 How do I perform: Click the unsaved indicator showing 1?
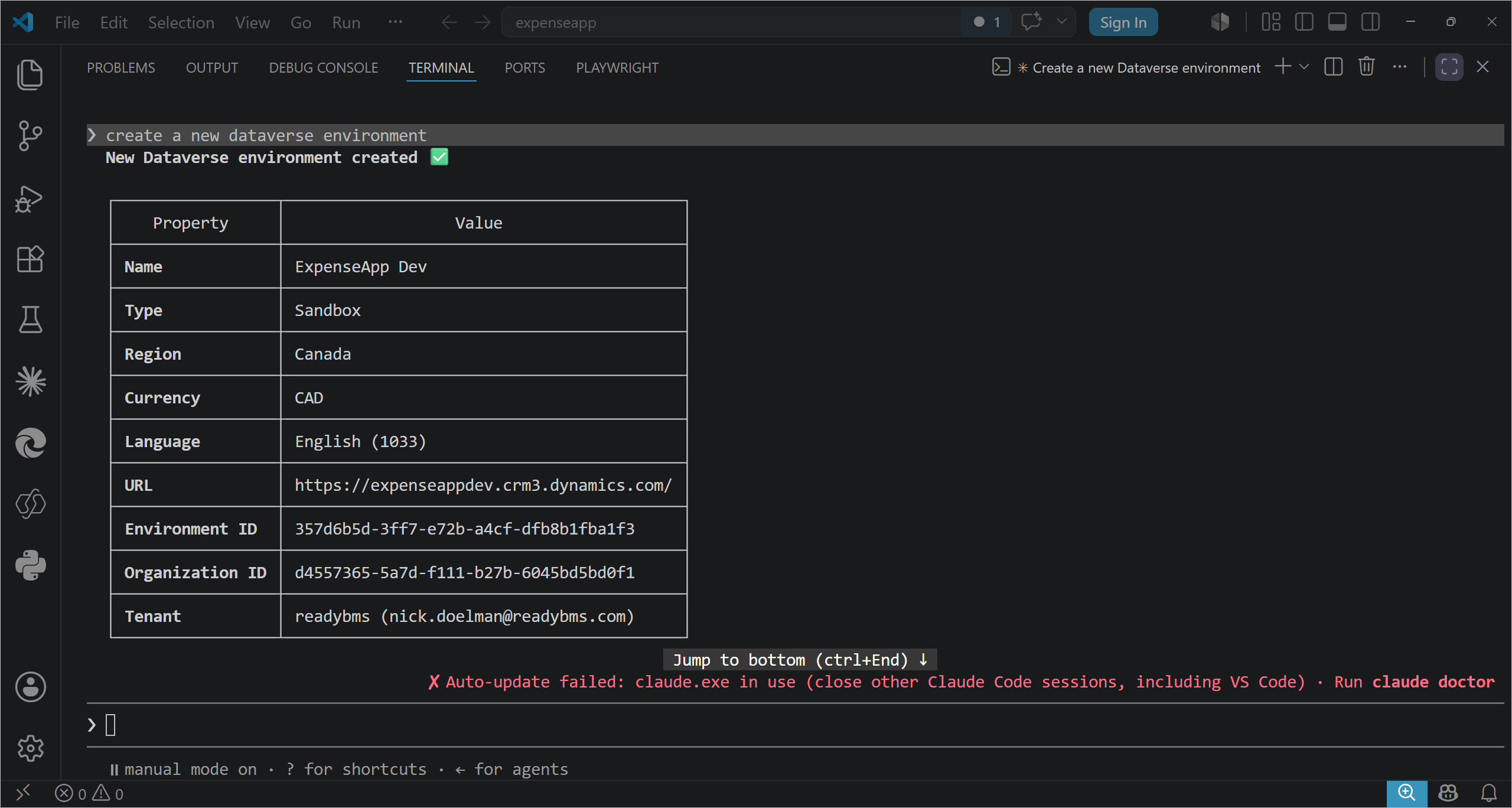click(x=986, y=22)
